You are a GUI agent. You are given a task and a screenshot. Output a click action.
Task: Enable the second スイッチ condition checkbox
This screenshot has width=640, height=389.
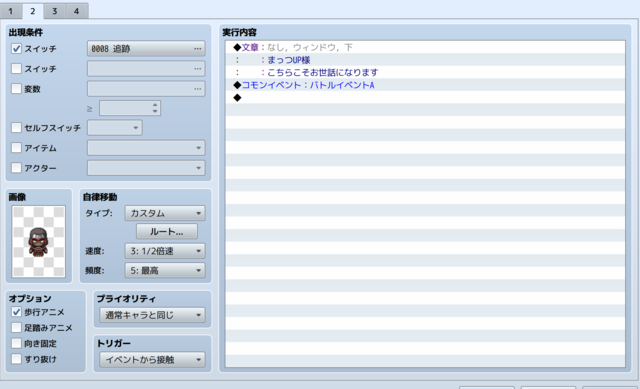tap(16, 69)
